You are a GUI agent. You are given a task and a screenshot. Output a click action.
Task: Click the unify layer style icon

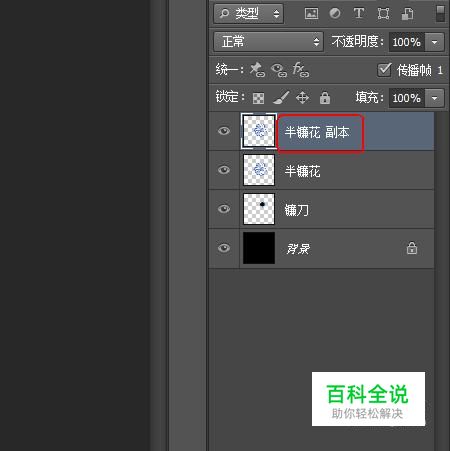coord(301,70)
